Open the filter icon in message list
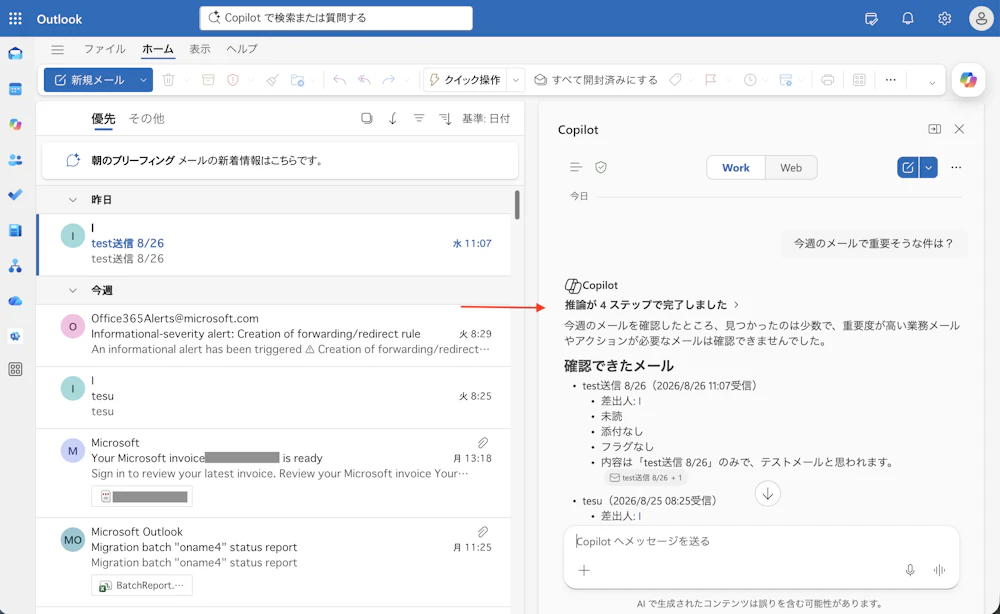Image resolution: width=1000 pixels, height=614 pixels. pyautogui.click(x=419, y=118)
